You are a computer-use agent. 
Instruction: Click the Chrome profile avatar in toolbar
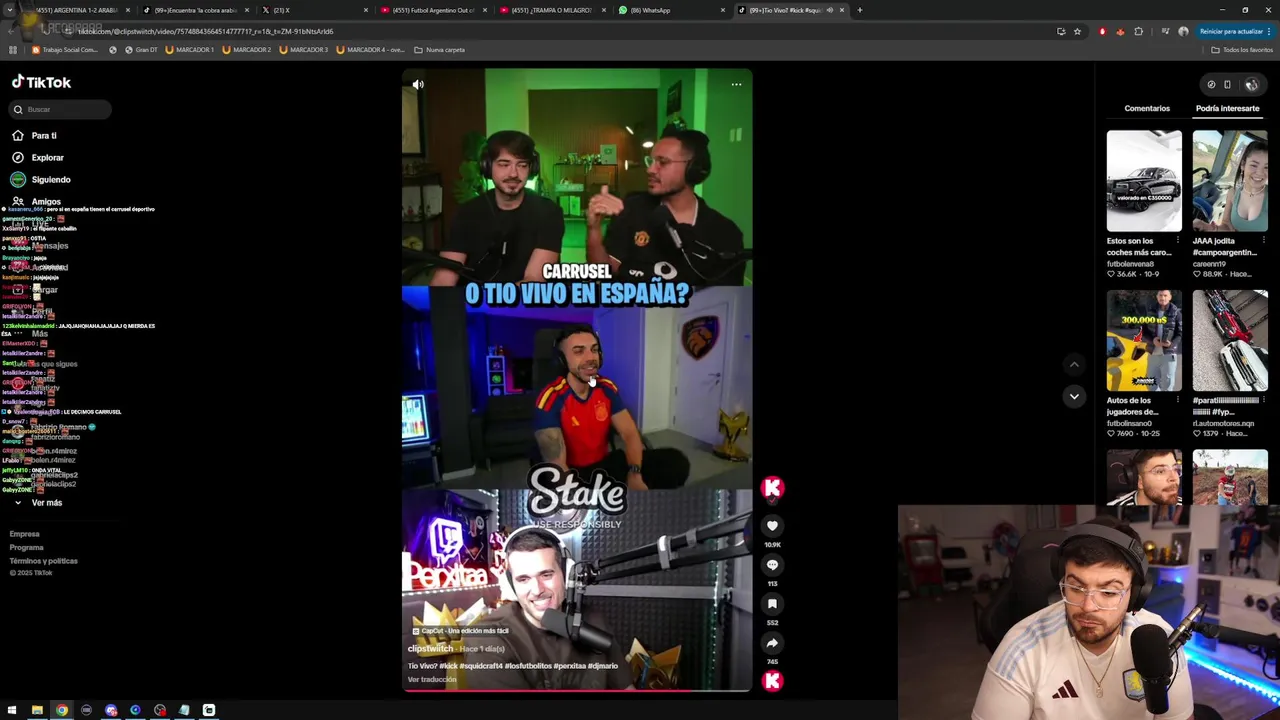(1183, 31)
